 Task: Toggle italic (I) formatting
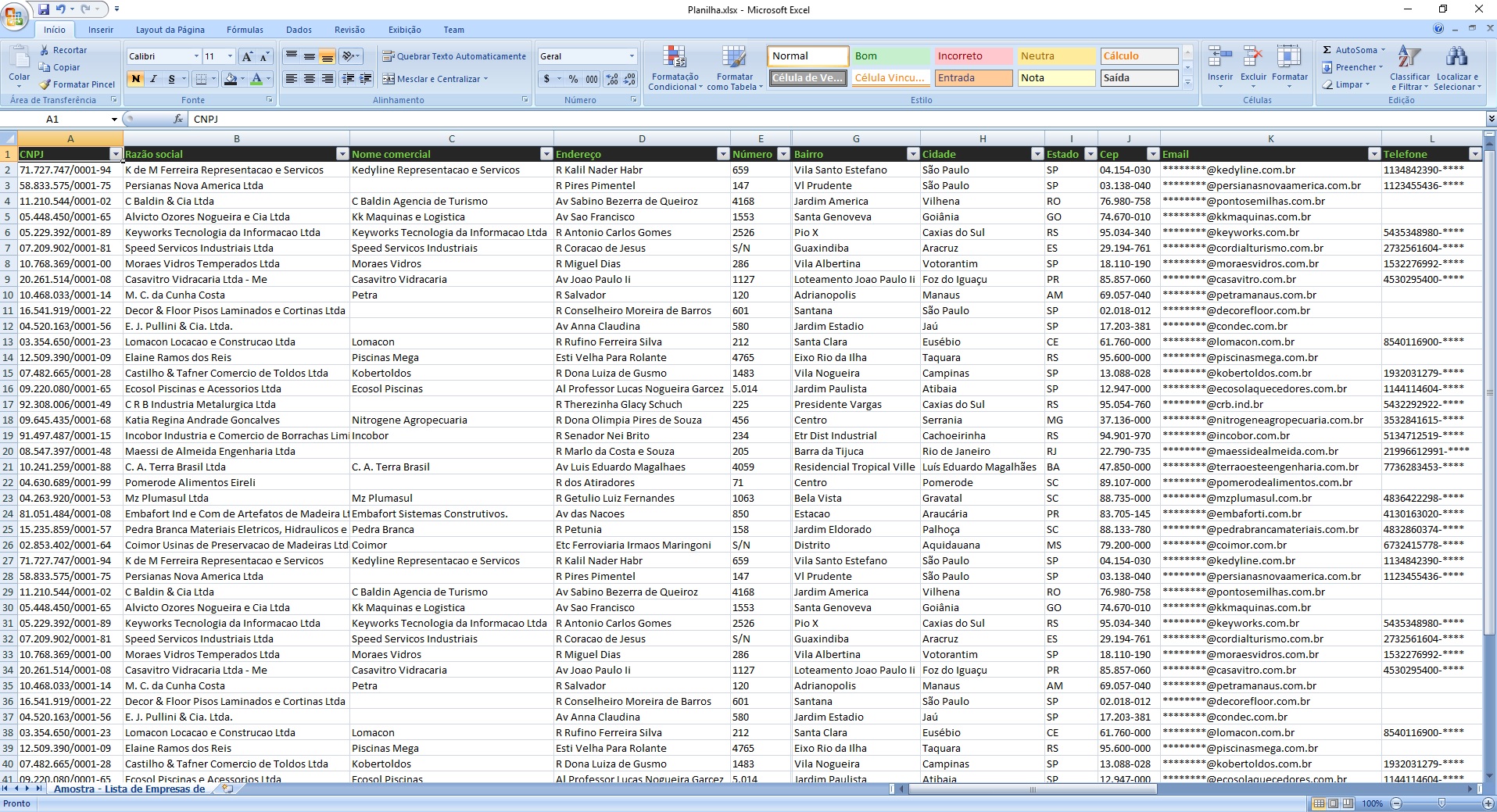coord(153,79)
